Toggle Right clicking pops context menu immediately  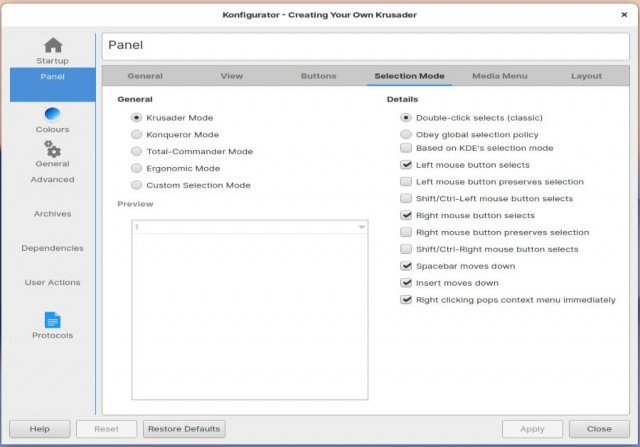click(406, 300)
